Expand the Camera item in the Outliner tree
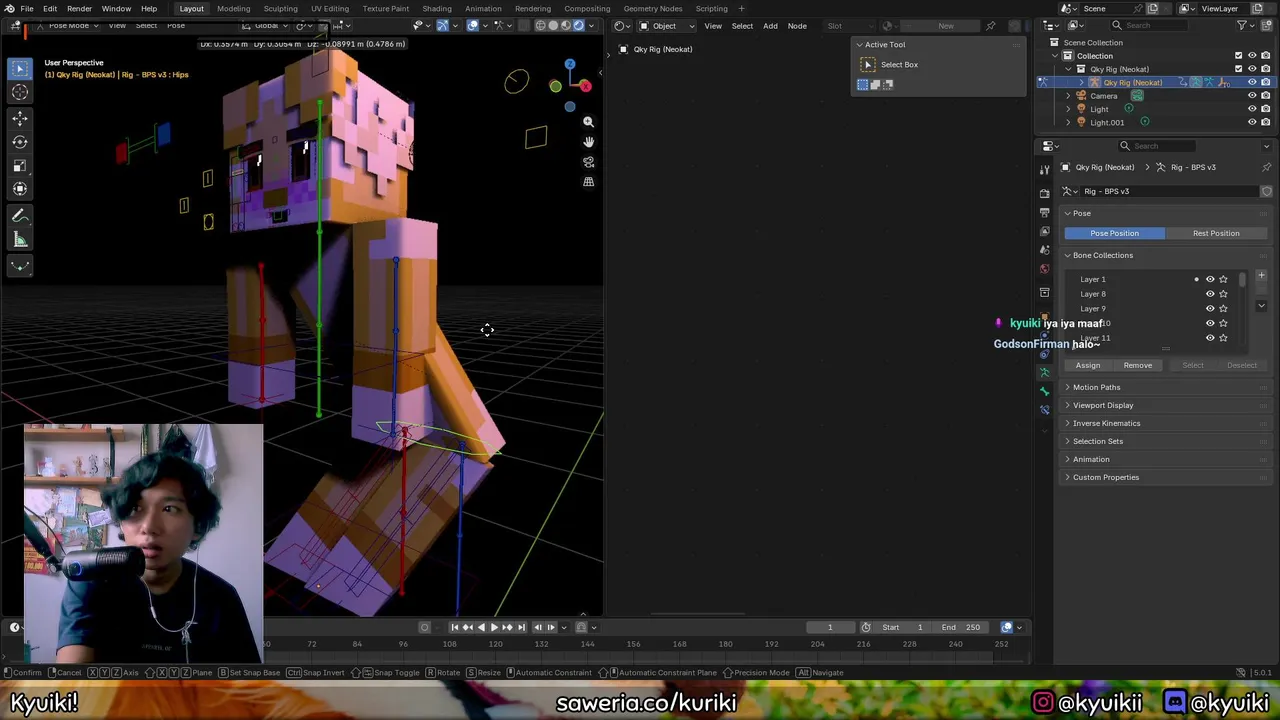 pos(1068,96)
